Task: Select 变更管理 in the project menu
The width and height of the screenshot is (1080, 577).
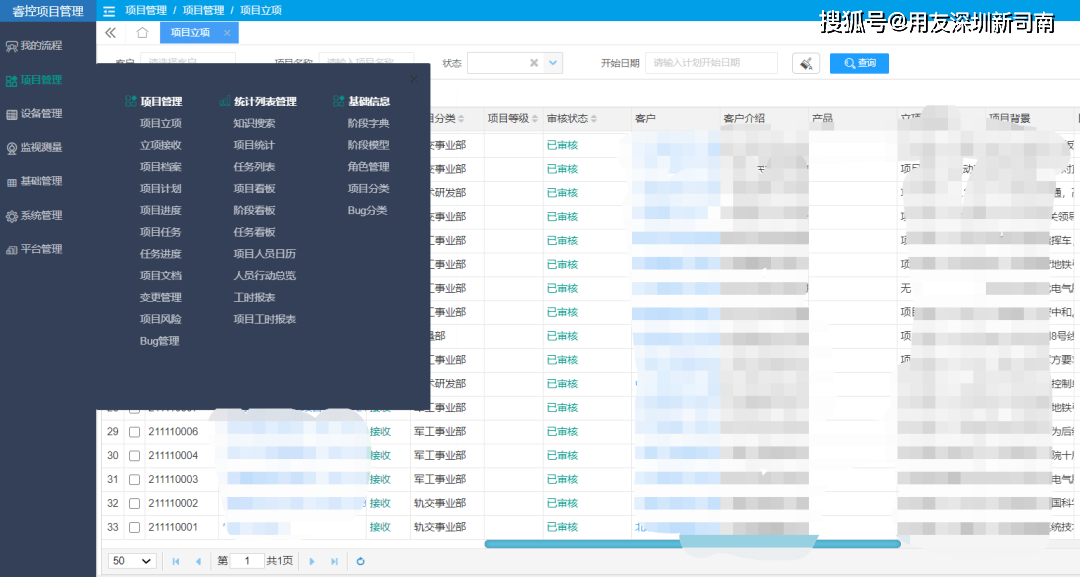Action: (160, 297)
